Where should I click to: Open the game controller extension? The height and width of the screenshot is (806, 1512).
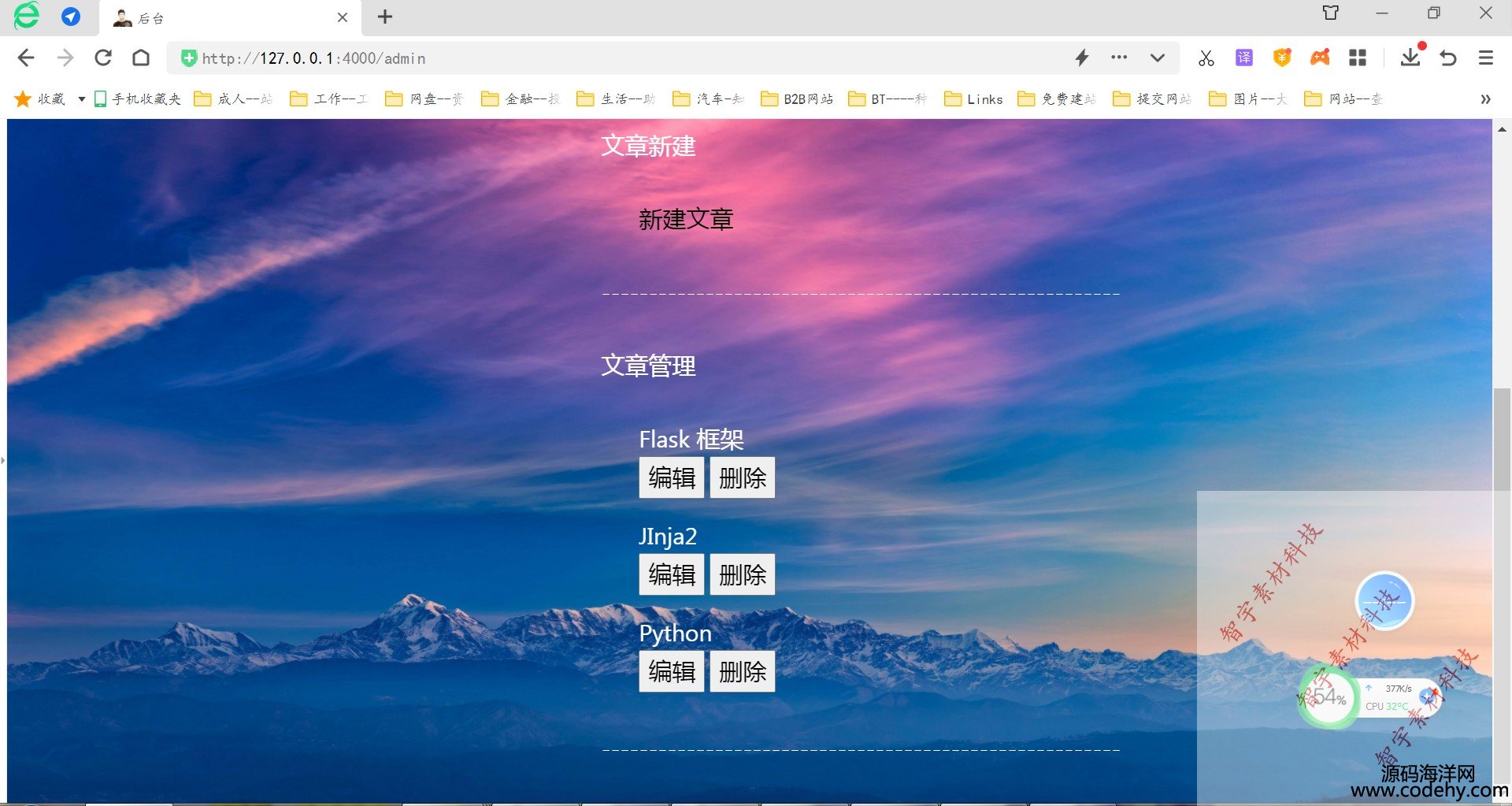(1320, 58)
